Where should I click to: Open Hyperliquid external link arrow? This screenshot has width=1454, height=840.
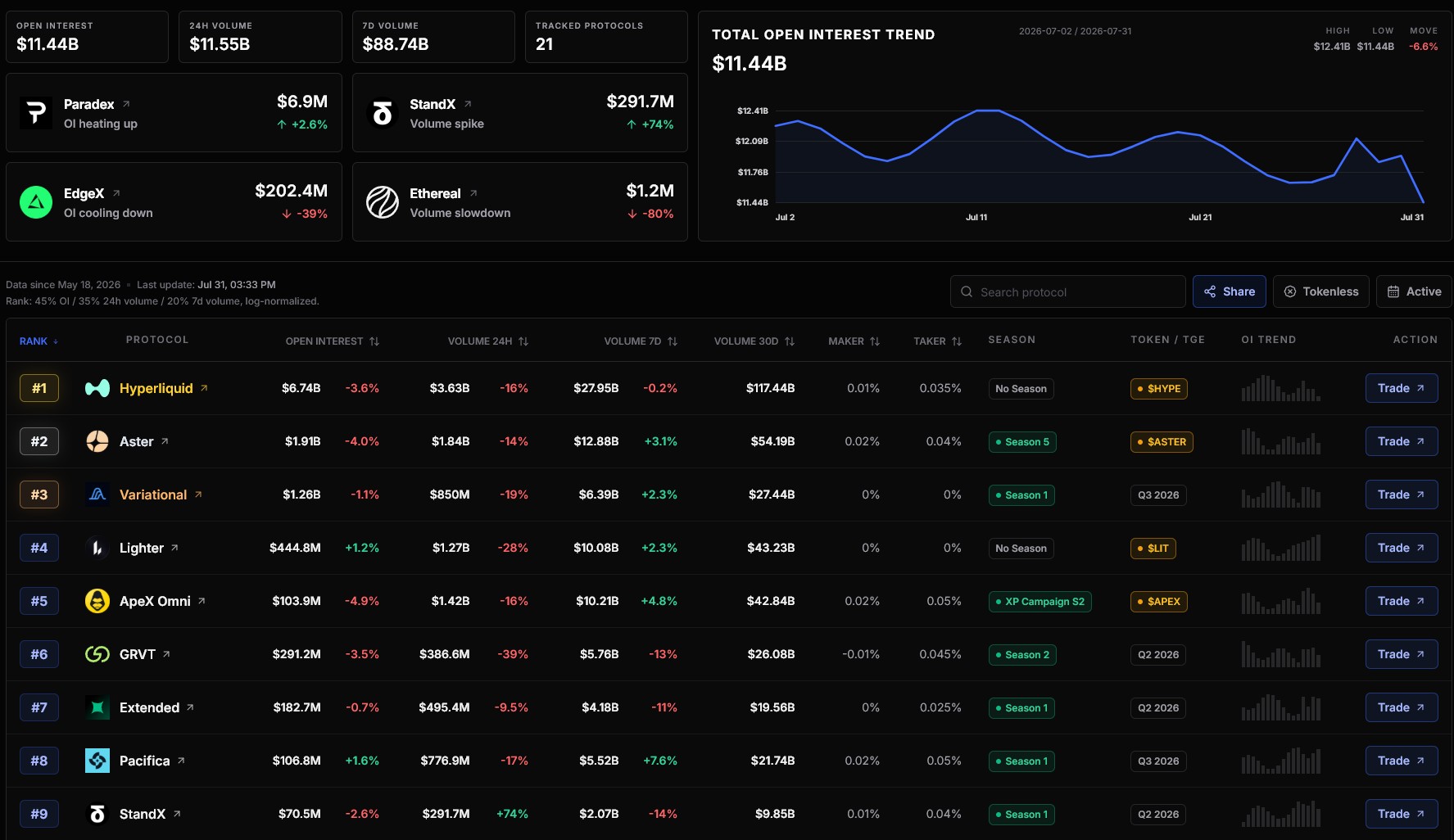tap(204, 388)
